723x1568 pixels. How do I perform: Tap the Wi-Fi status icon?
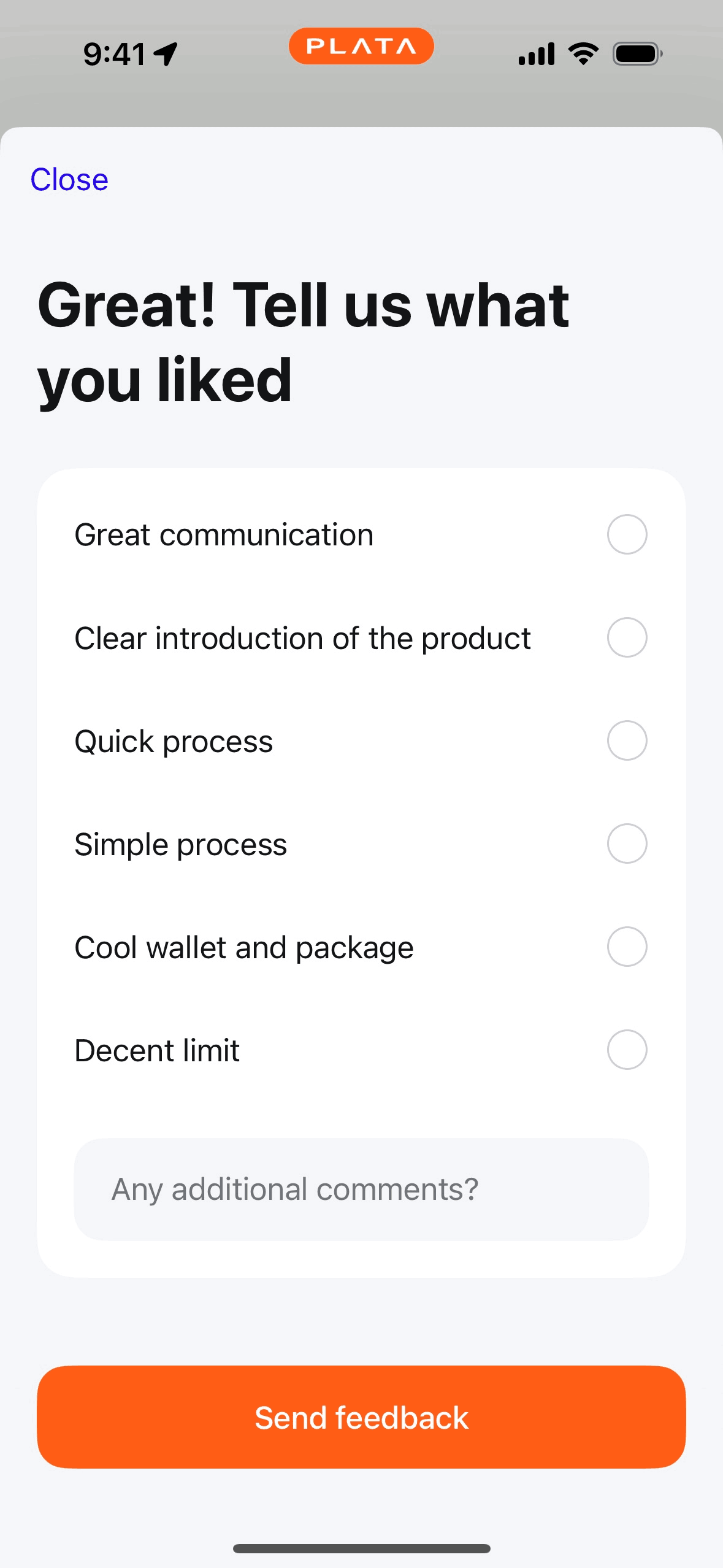tap(583, 54)
